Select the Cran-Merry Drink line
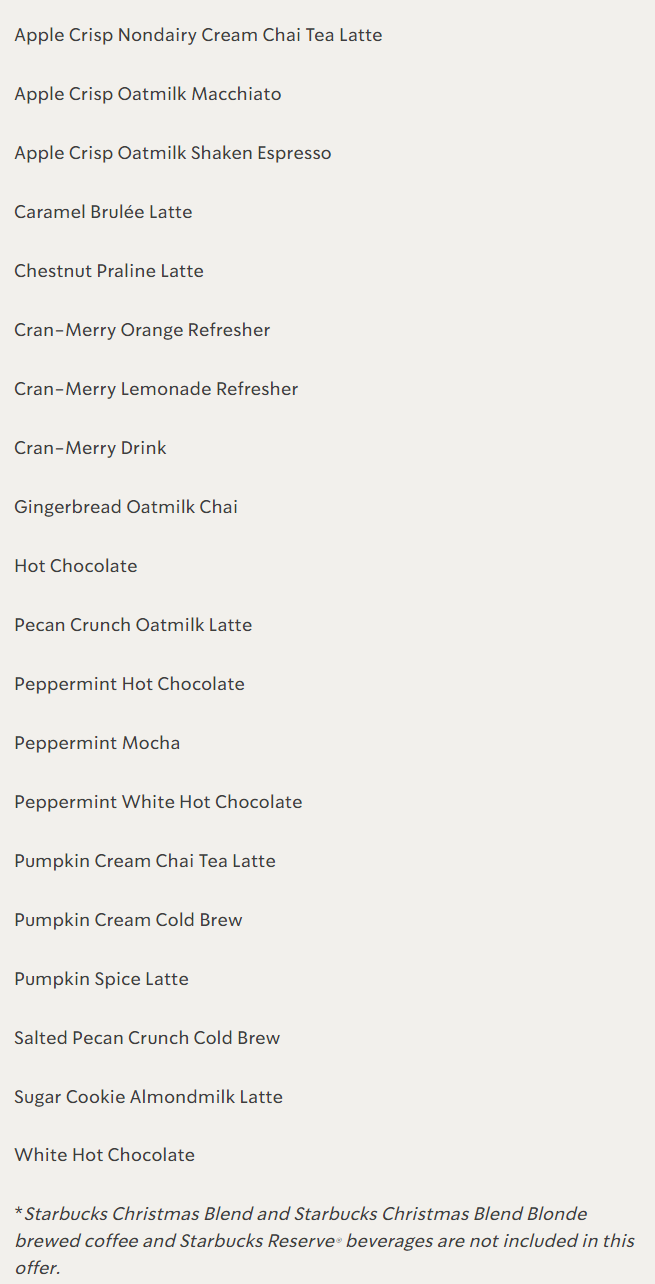655x1284 pixels. pos(90,448)
